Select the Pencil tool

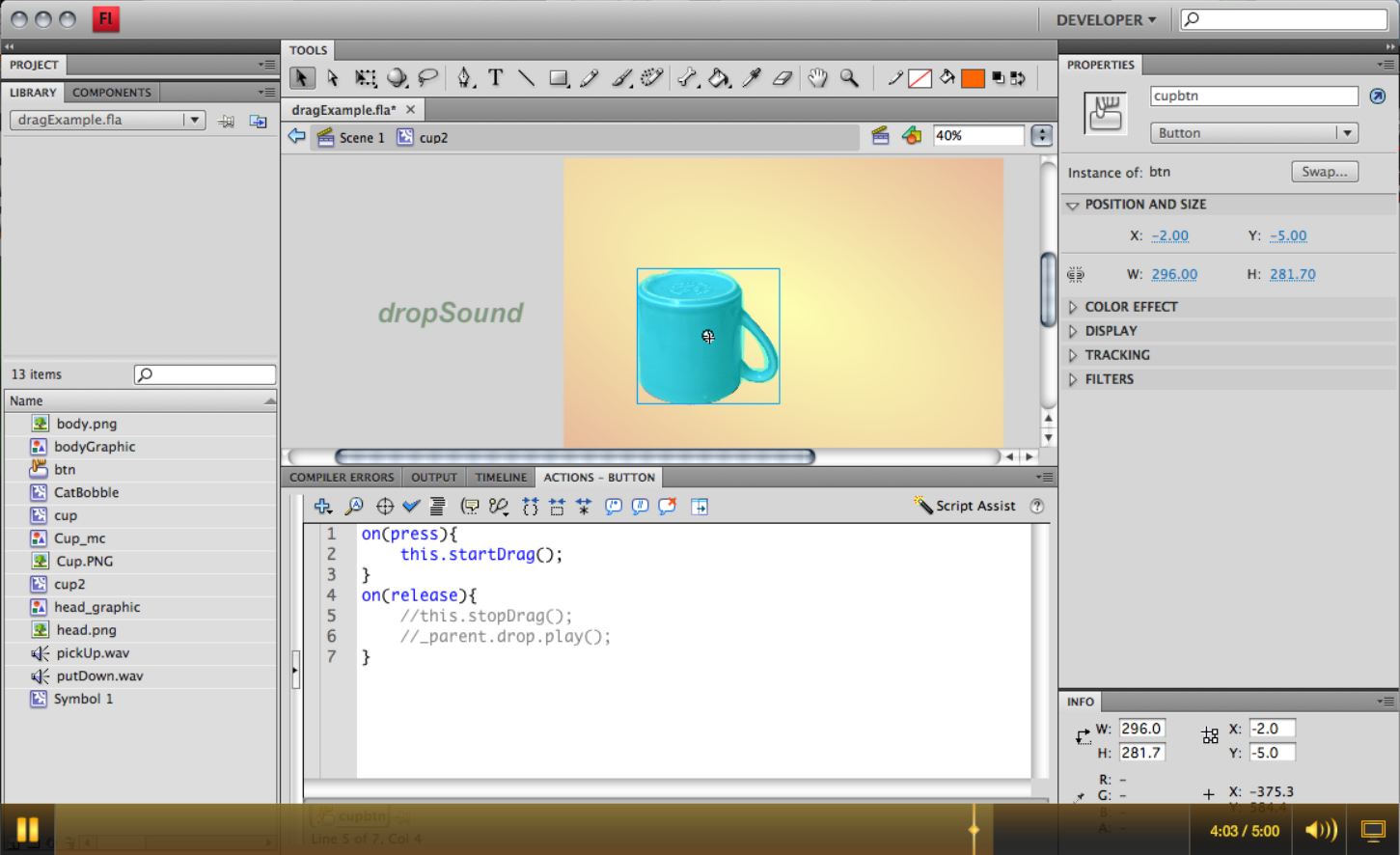[590, 78]
